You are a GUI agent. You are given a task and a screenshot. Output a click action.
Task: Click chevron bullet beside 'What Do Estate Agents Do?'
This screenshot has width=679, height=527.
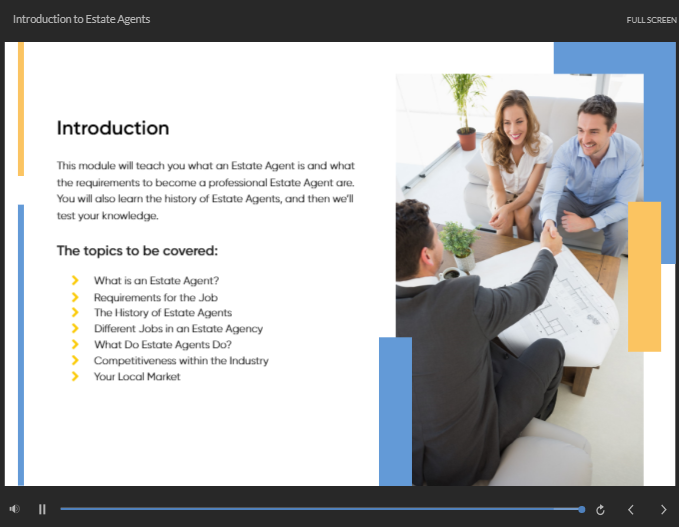click(x=75, y=344)
